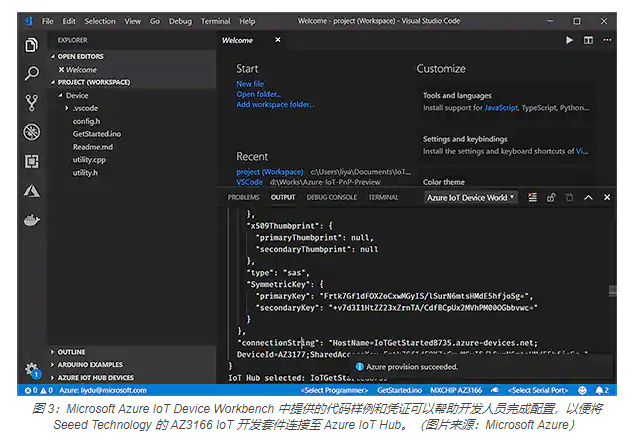Click the errors count in status bar
This screenshot has width=635, height=440.
point(31,391)
